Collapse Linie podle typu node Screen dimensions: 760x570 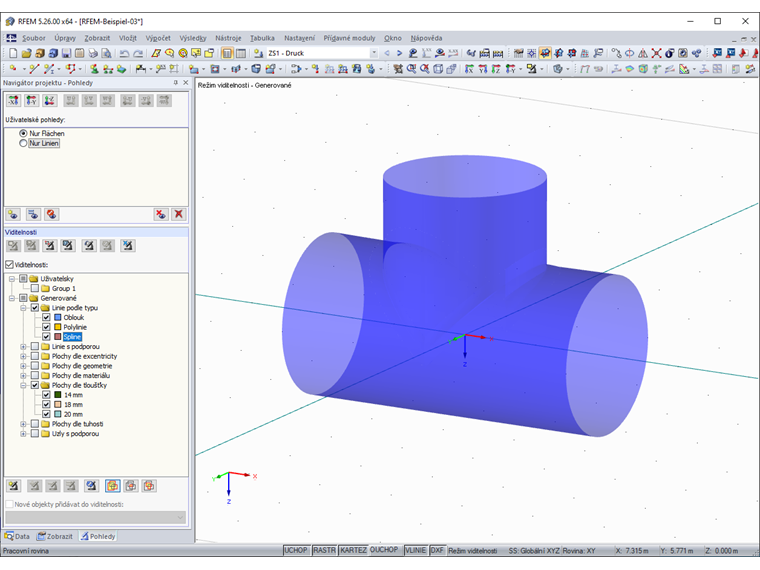pos(23,308)
